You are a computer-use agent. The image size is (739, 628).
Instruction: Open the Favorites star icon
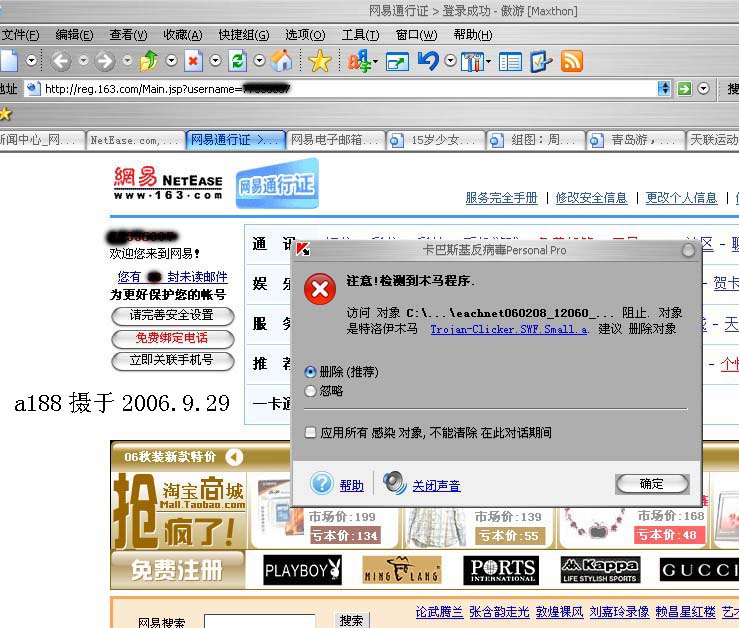(x=320, y=61)
